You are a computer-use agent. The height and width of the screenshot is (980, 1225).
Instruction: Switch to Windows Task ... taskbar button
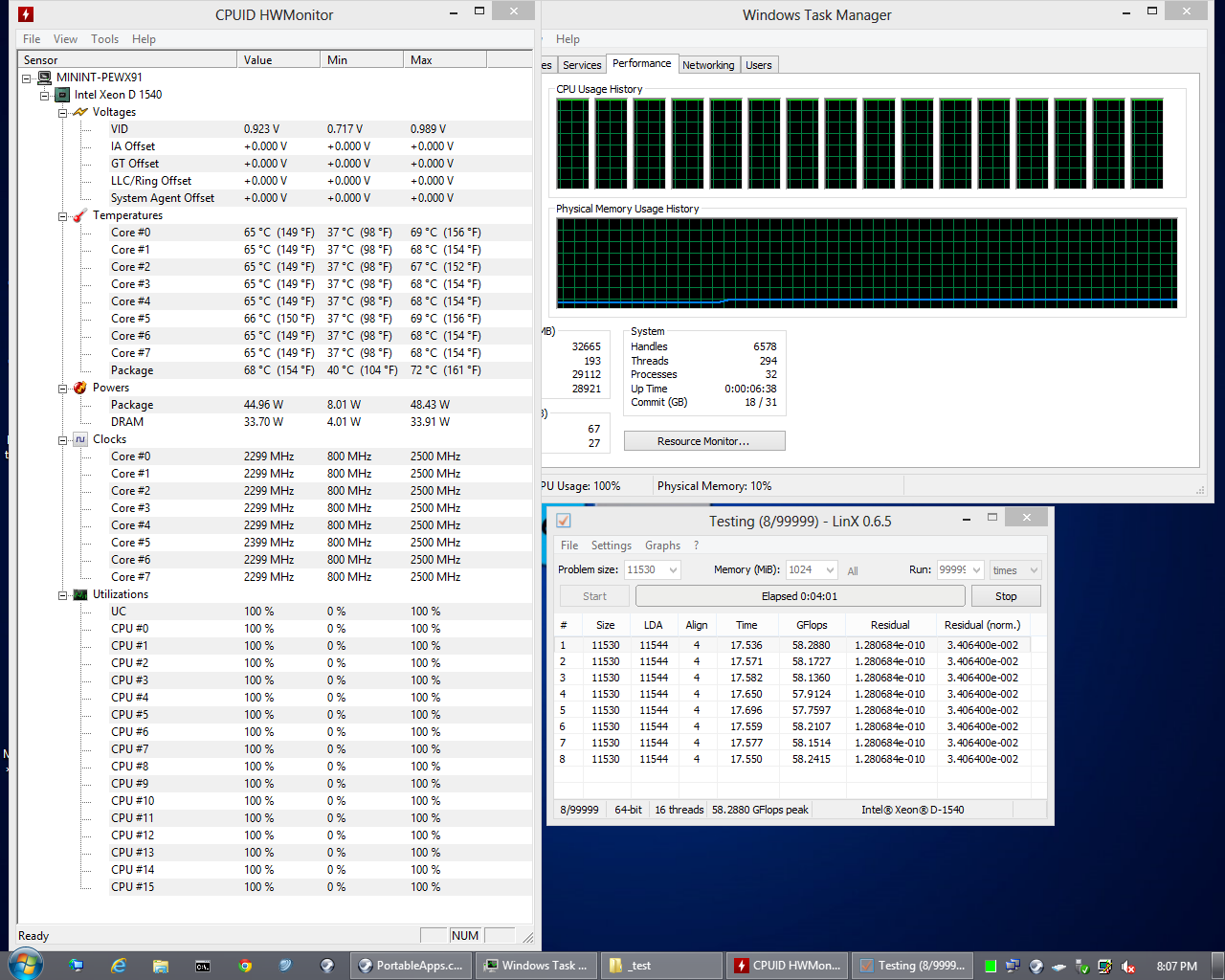(x=537, y=966)
